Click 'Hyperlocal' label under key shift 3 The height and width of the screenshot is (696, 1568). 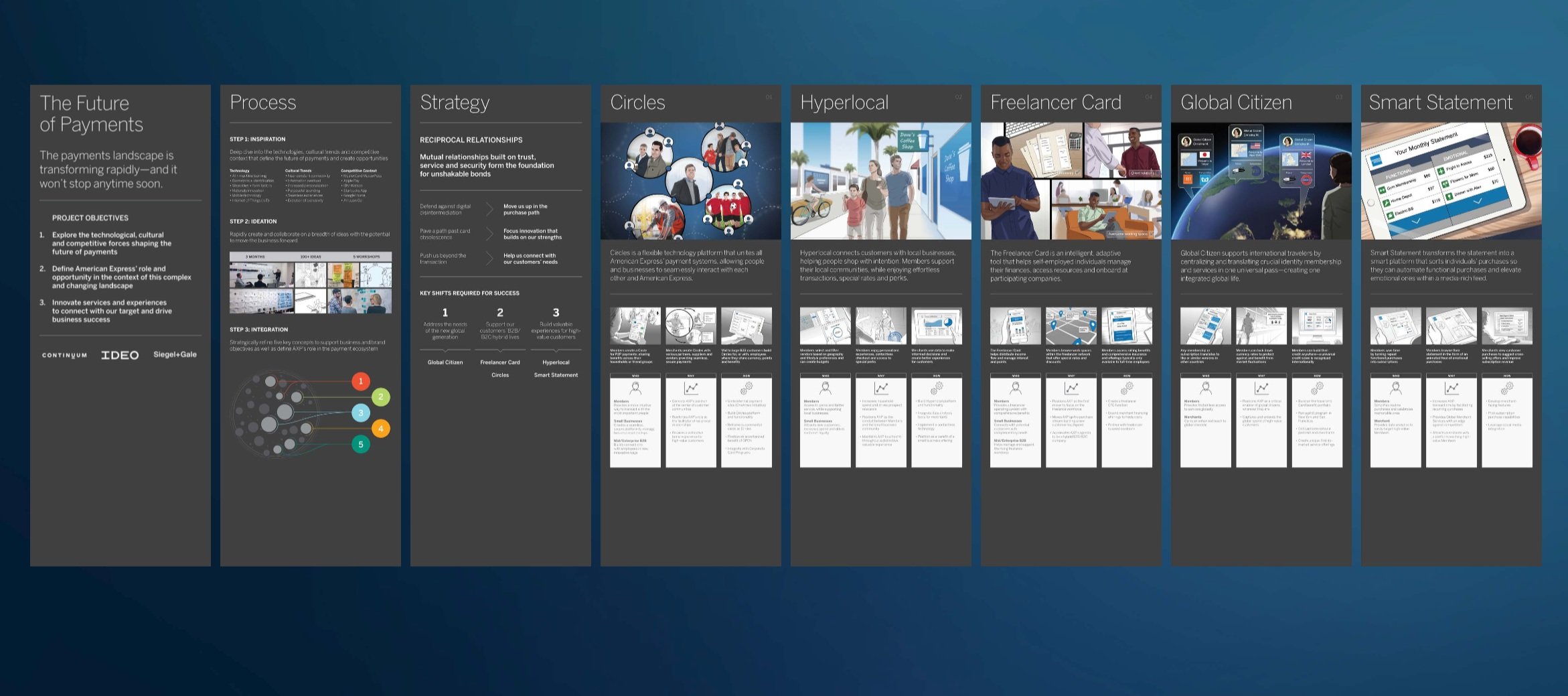point(556,362)
